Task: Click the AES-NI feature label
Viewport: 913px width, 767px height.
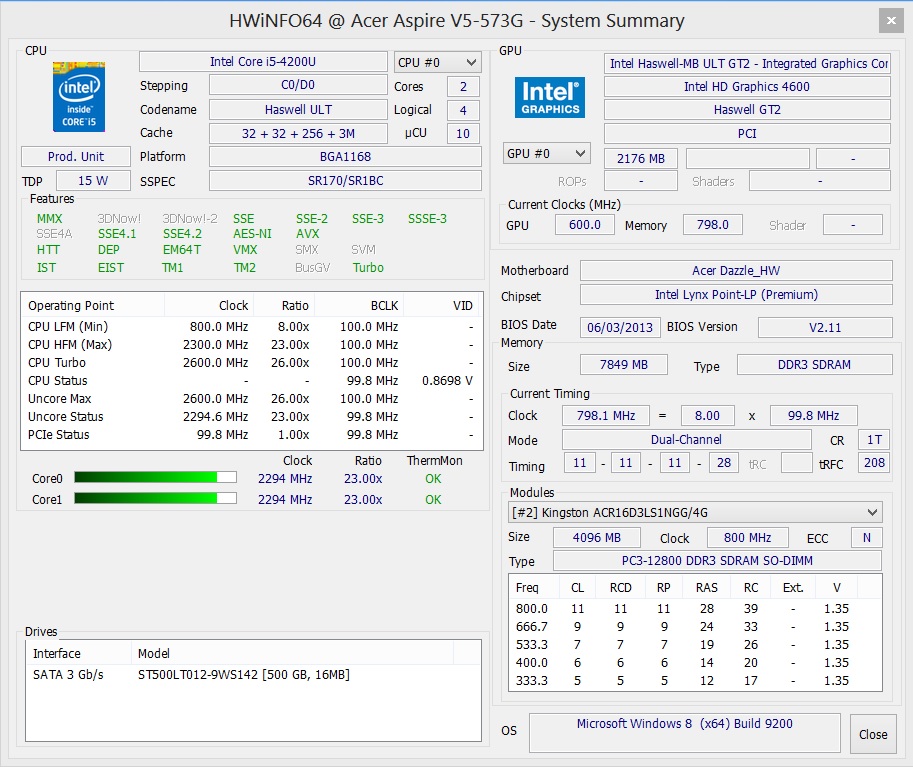Action: (x=252, y=234)
